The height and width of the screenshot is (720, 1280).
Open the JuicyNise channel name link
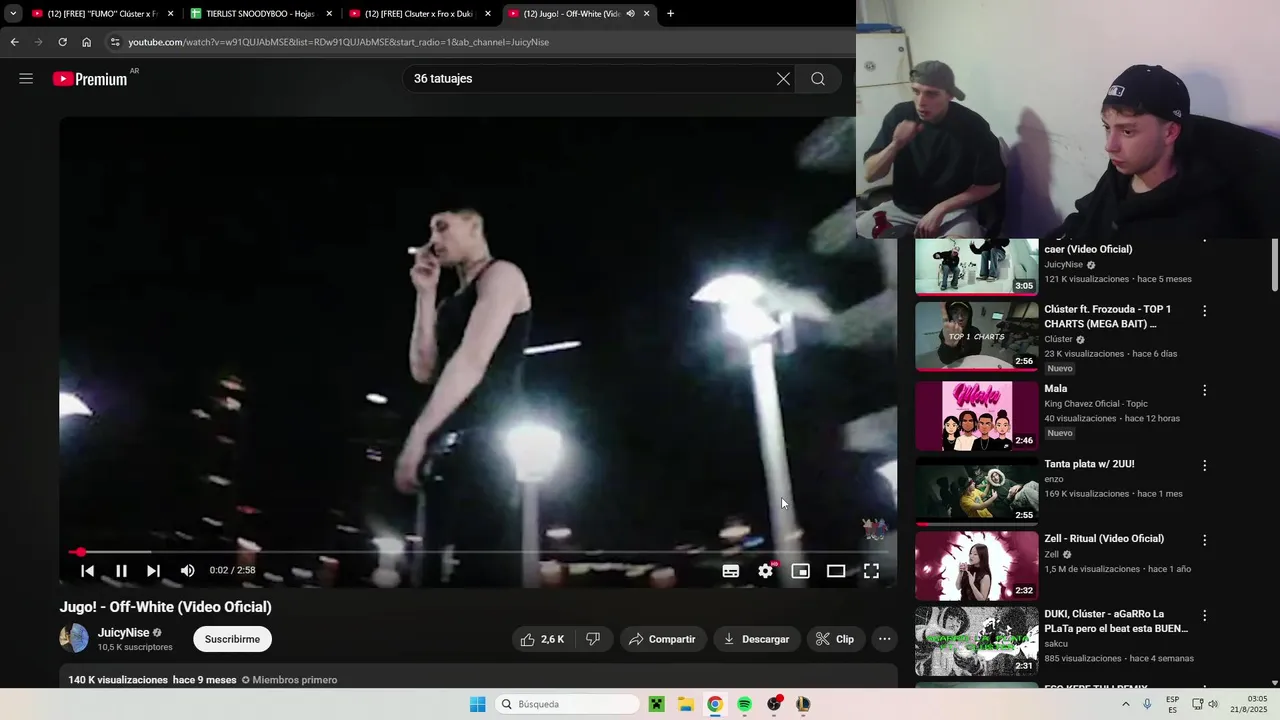[123, 633]
